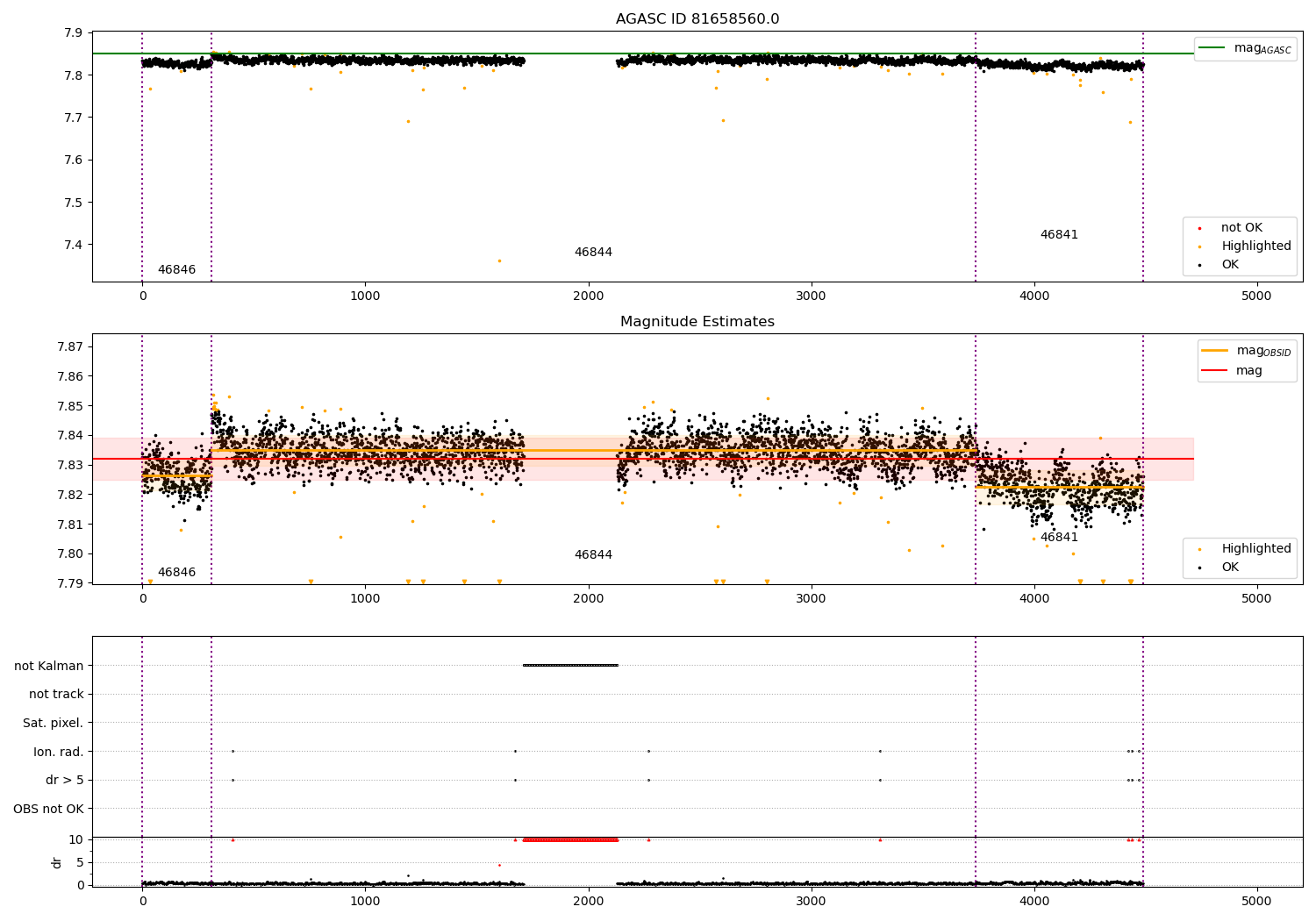Click the orange line sample beside mag OBSID

click(1215, 351)
